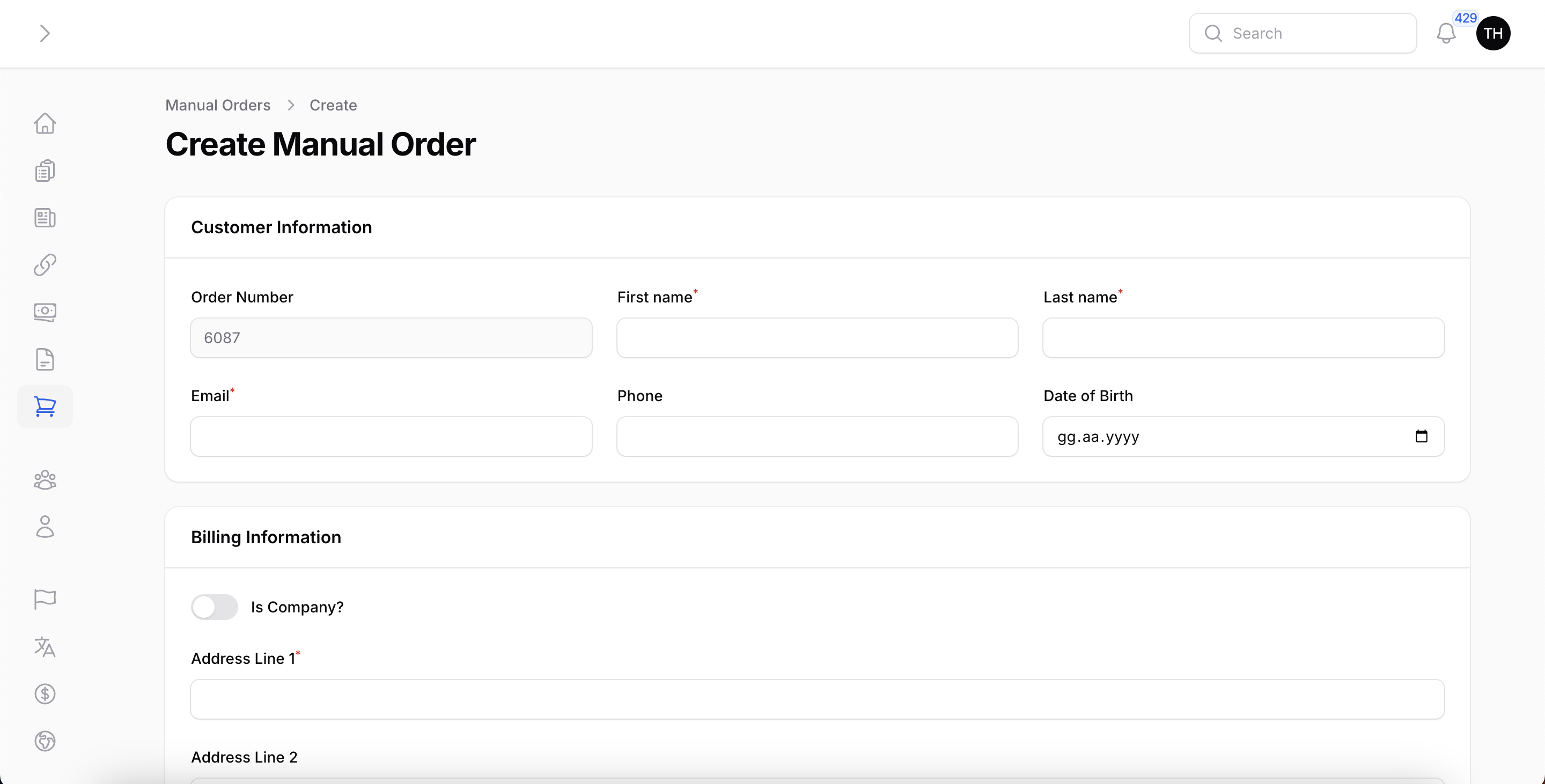This screenshot has width=1545, height=784.
Task: Open the user group icon in sidebar
Action: [45, 479]
